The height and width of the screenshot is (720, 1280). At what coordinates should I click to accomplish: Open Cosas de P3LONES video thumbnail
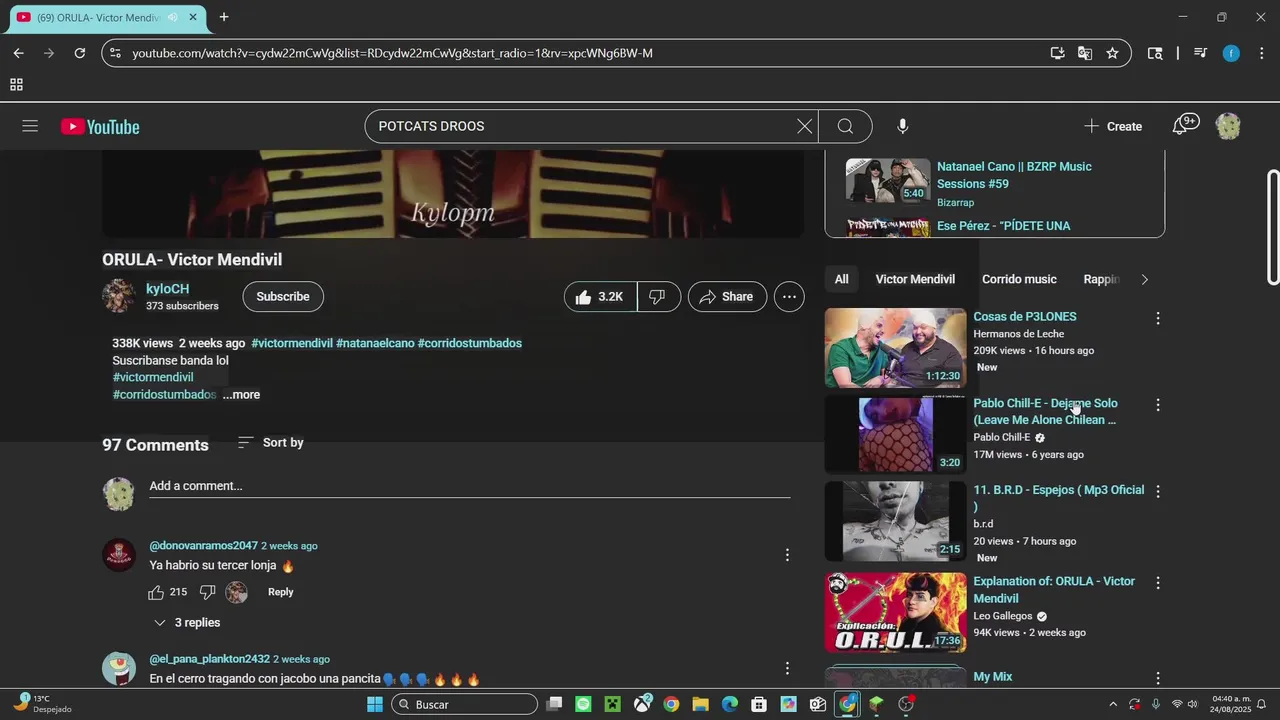click(895, 347)
